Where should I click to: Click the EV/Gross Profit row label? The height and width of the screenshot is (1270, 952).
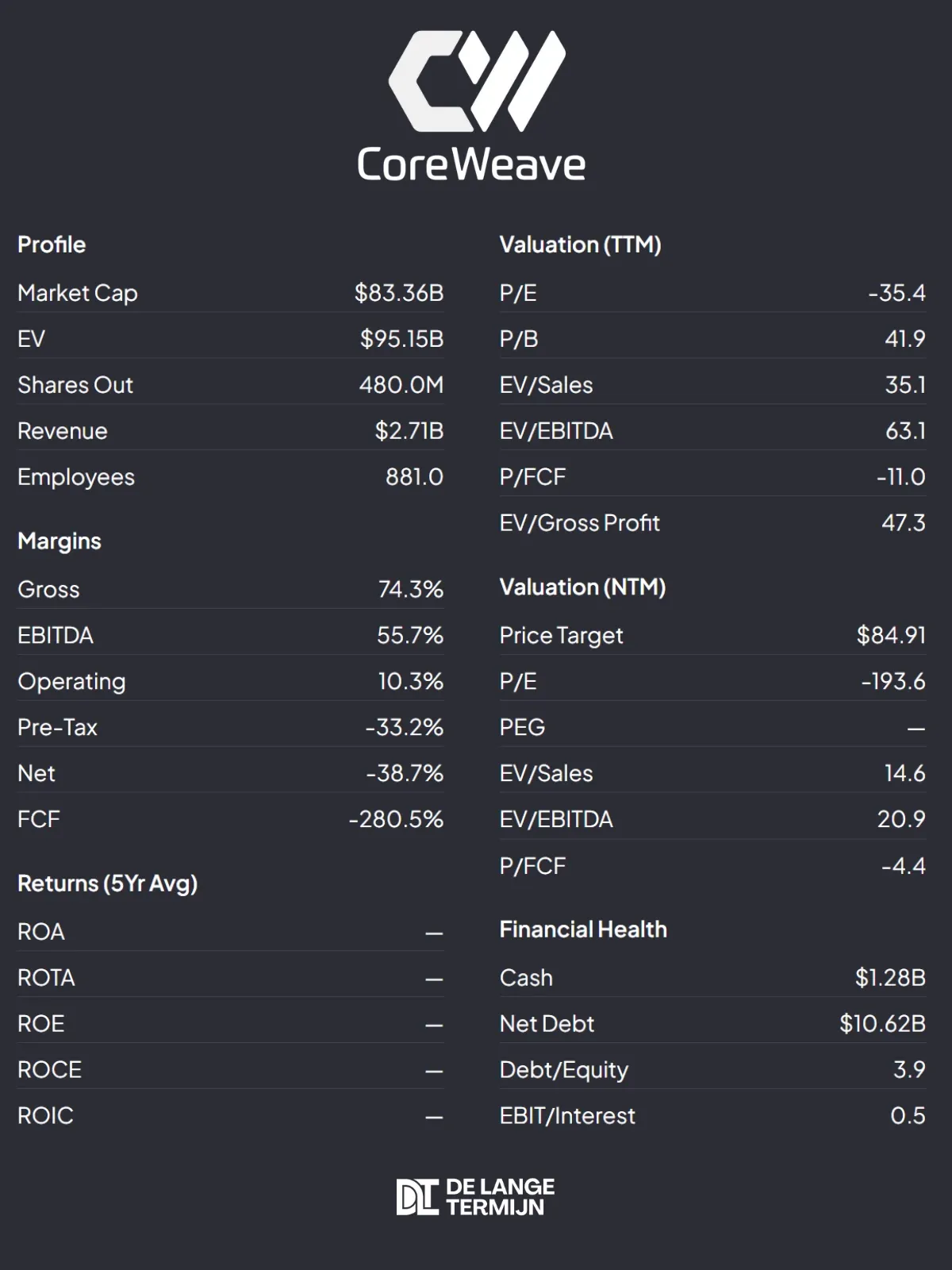point(579,523)
